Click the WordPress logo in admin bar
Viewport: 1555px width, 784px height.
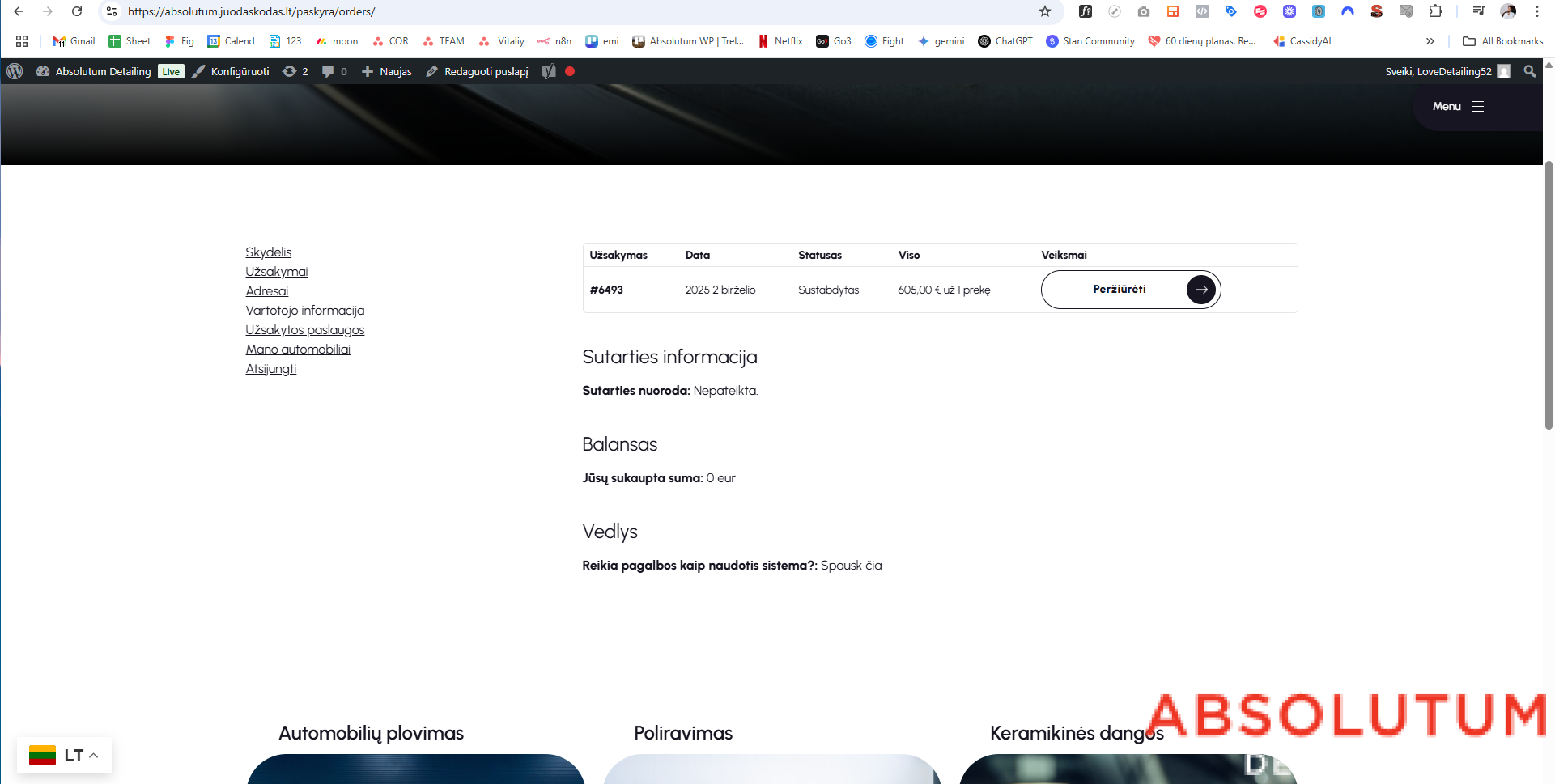click(15, 71)
